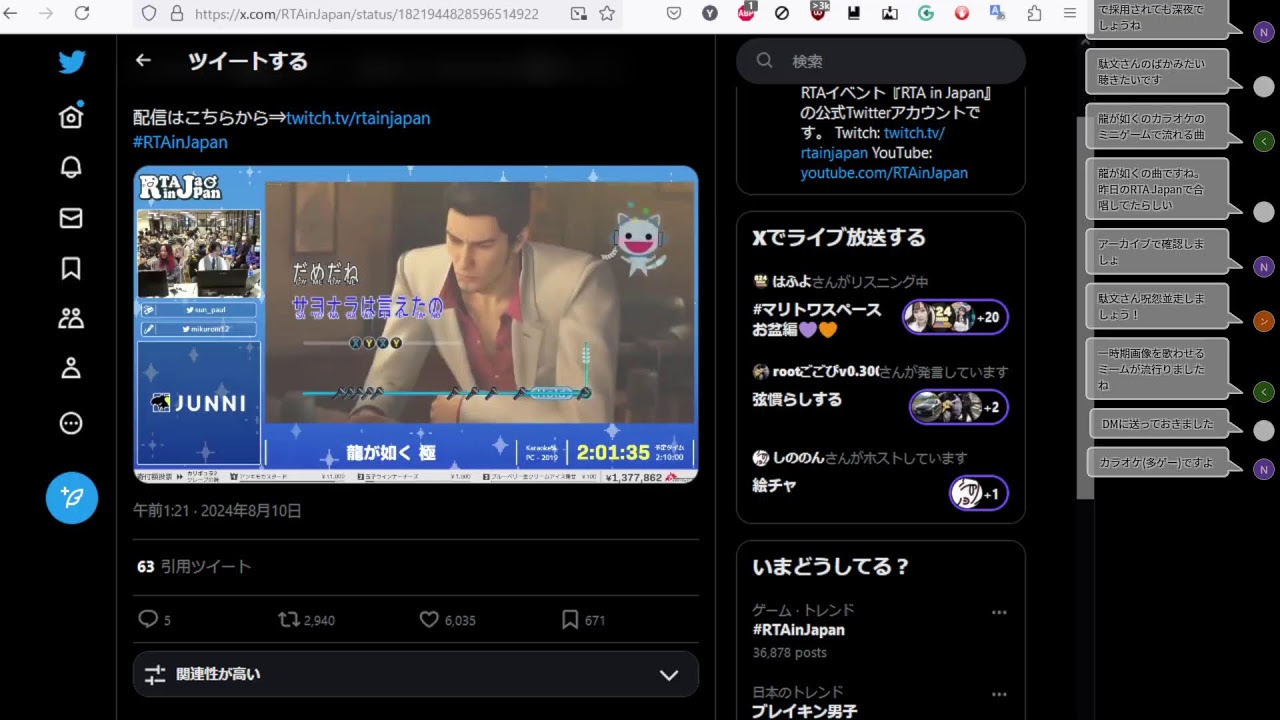Select the chat message DMに送っておきました
1280x720 pixels.
(1157, 424)
